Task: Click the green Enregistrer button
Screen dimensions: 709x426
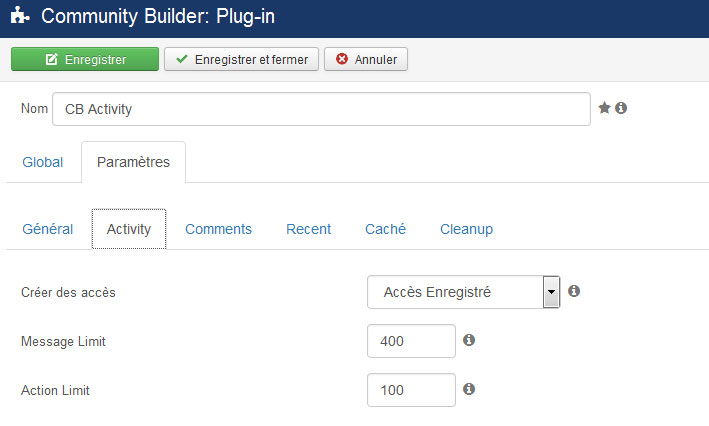Action: 85,59
